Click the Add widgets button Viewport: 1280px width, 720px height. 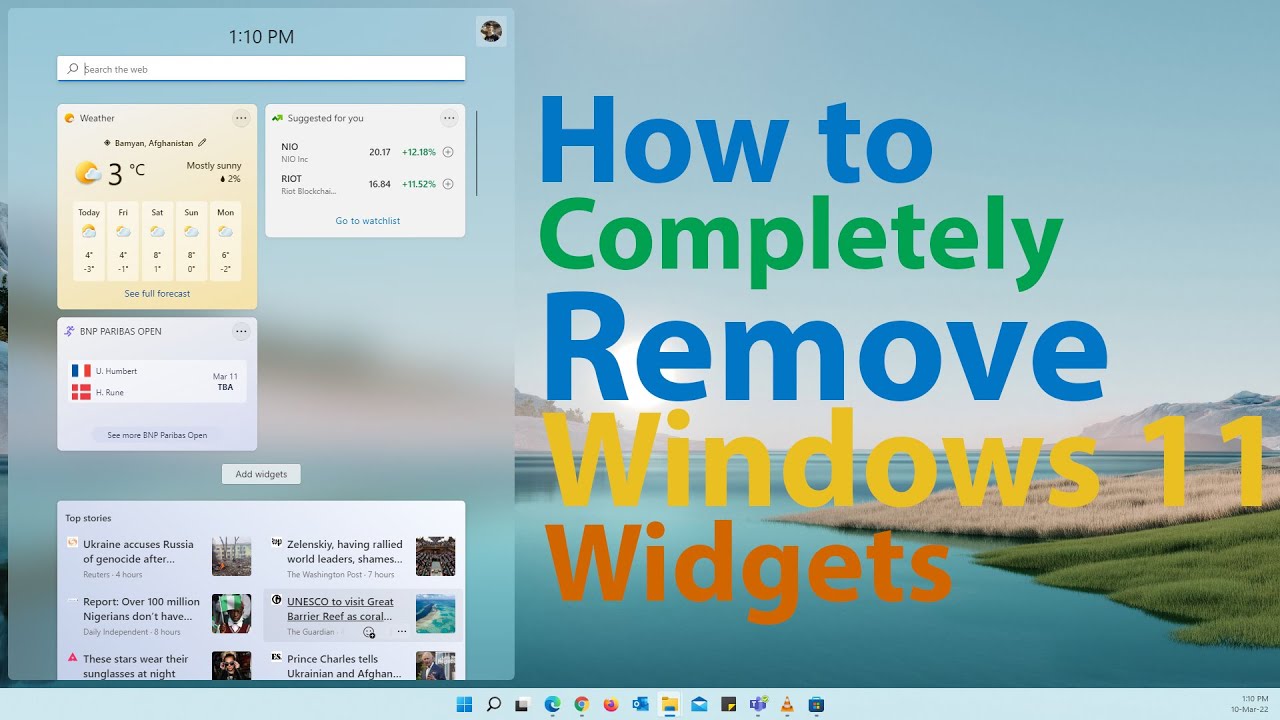click(261, 474)
